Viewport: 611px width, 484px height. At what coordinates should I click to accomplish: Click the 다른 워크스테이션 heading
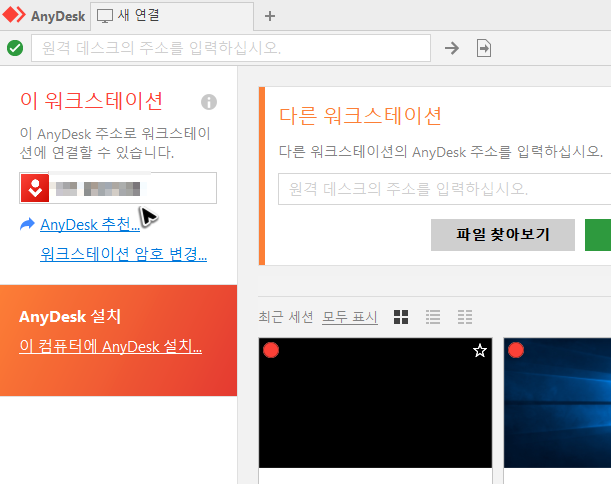(360, 116)
